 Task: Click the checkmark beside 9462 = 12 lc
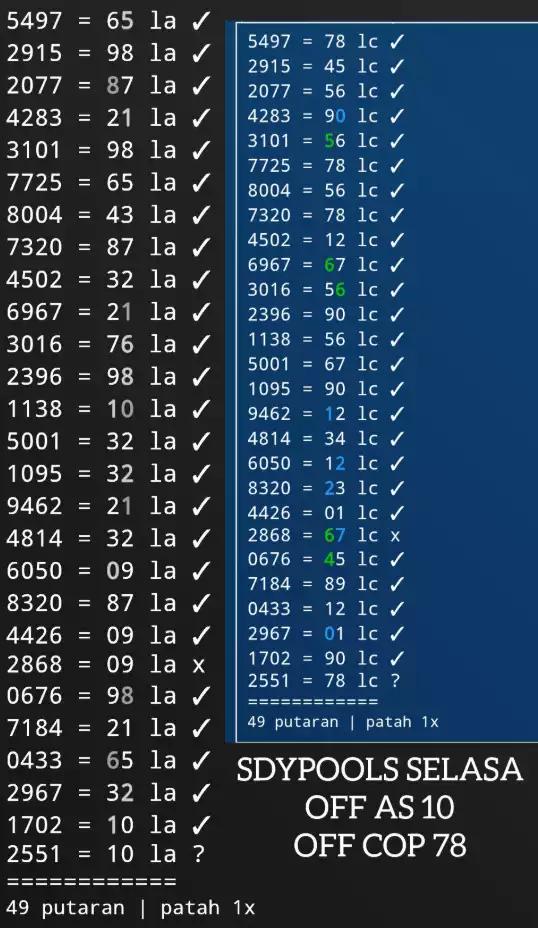tap(397, 413)
